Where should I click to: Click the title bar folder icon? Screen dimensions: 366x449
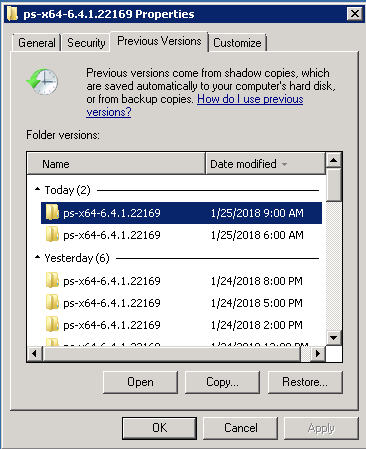[12, 14]
